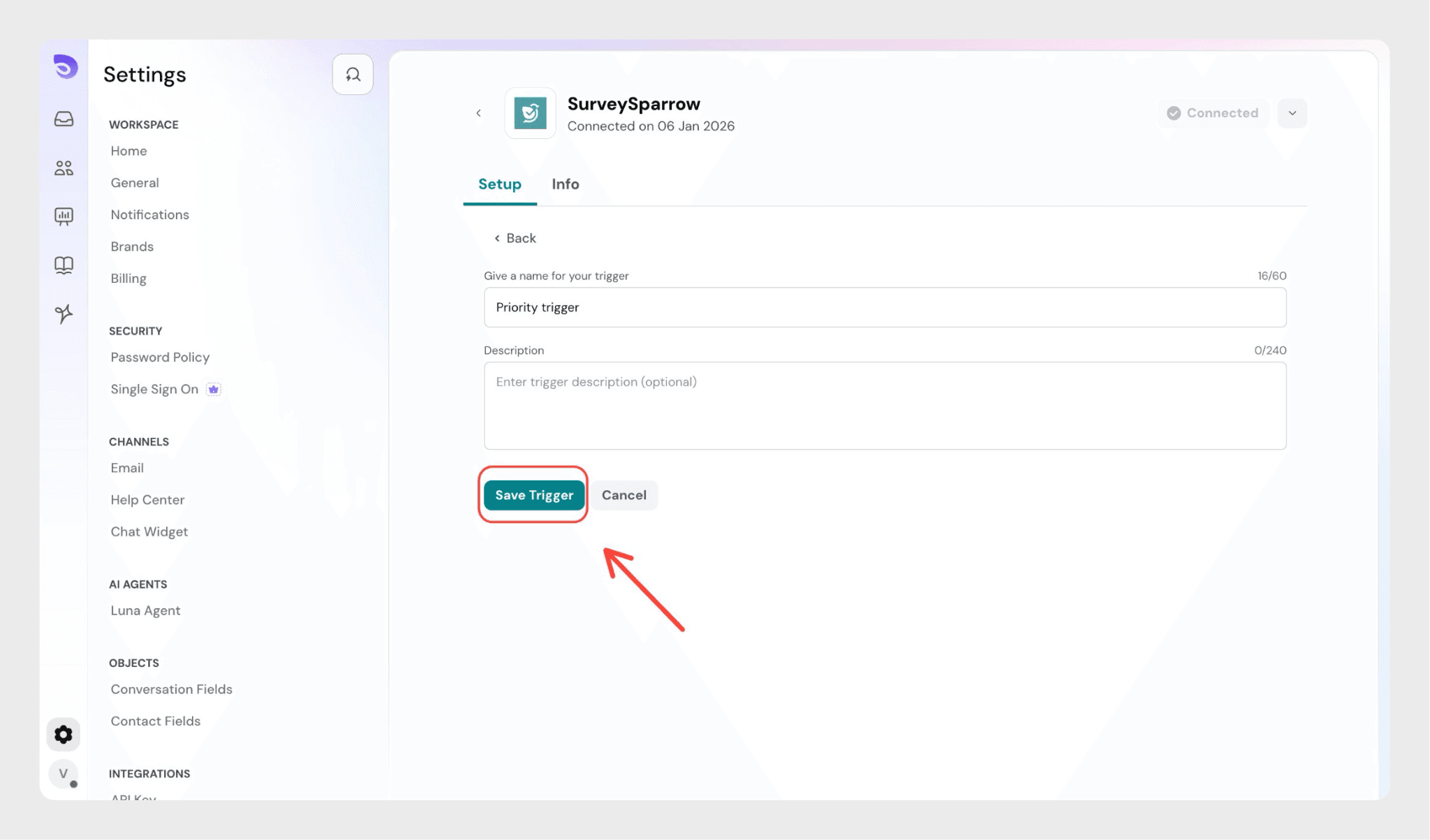The width and height of the screenshot is (1430, 840).
Task: Switch to the Info tab
Action: click(565, 184)
